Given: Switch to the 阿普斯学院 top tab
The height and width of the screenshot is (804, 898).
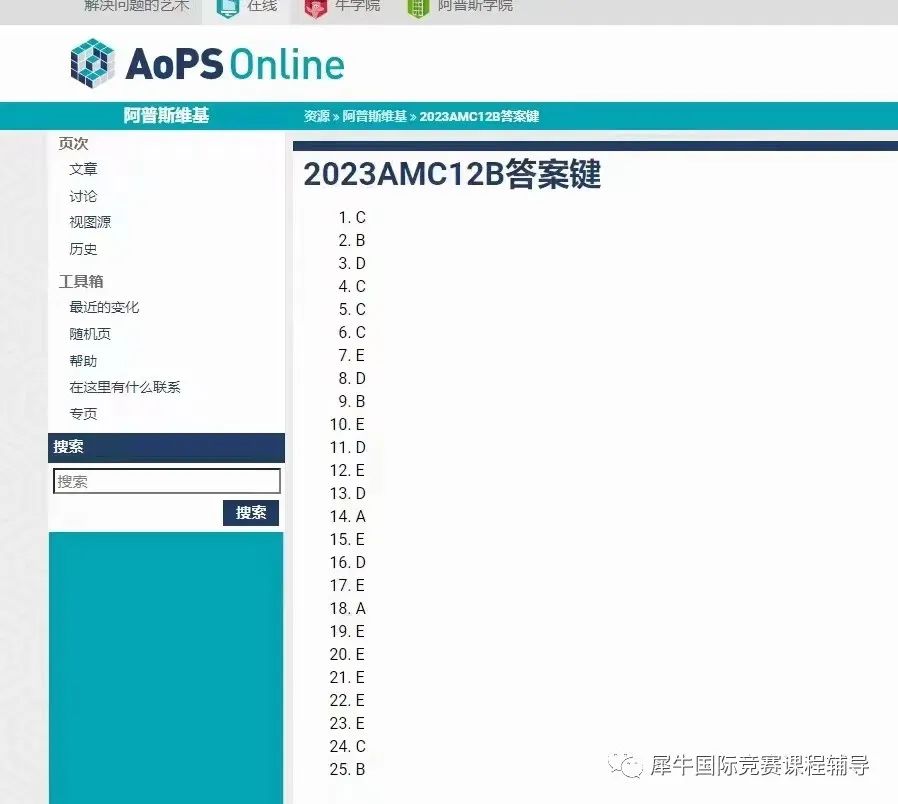Looking at the screenshot, I should pyautogui.click(x=475, y=6).
